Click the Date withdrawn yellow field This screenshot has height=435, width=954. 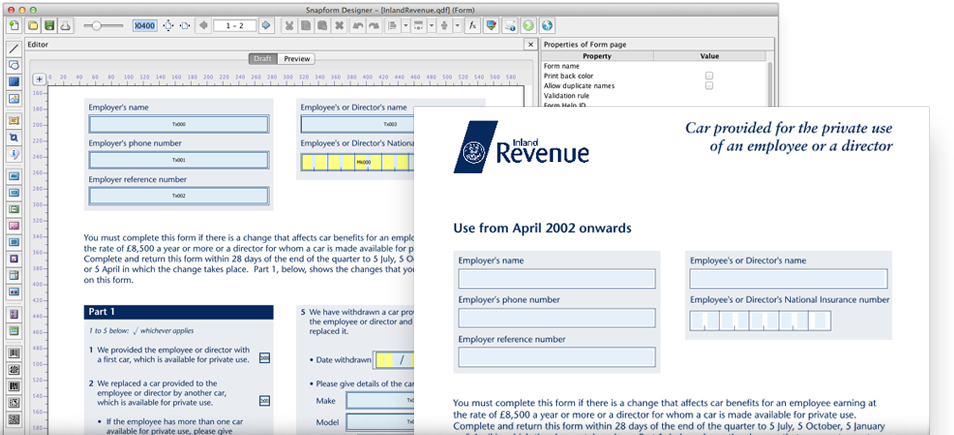[394, 360]
